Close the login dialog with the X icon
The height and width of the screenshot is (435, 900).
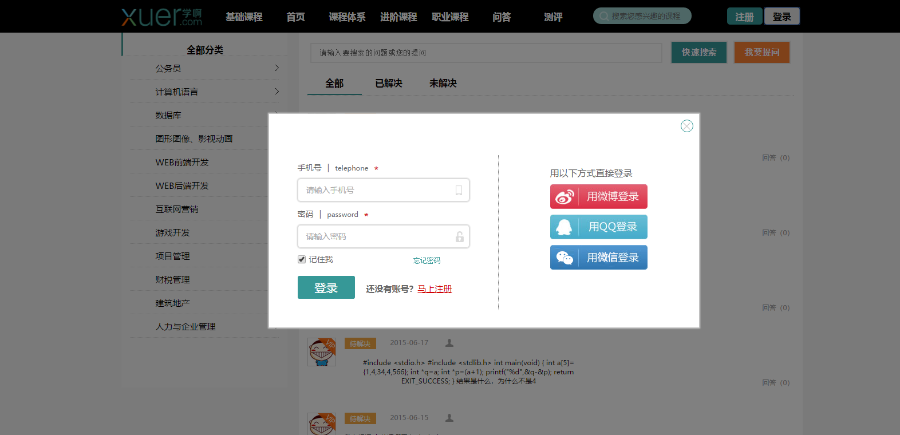(686, 126)
